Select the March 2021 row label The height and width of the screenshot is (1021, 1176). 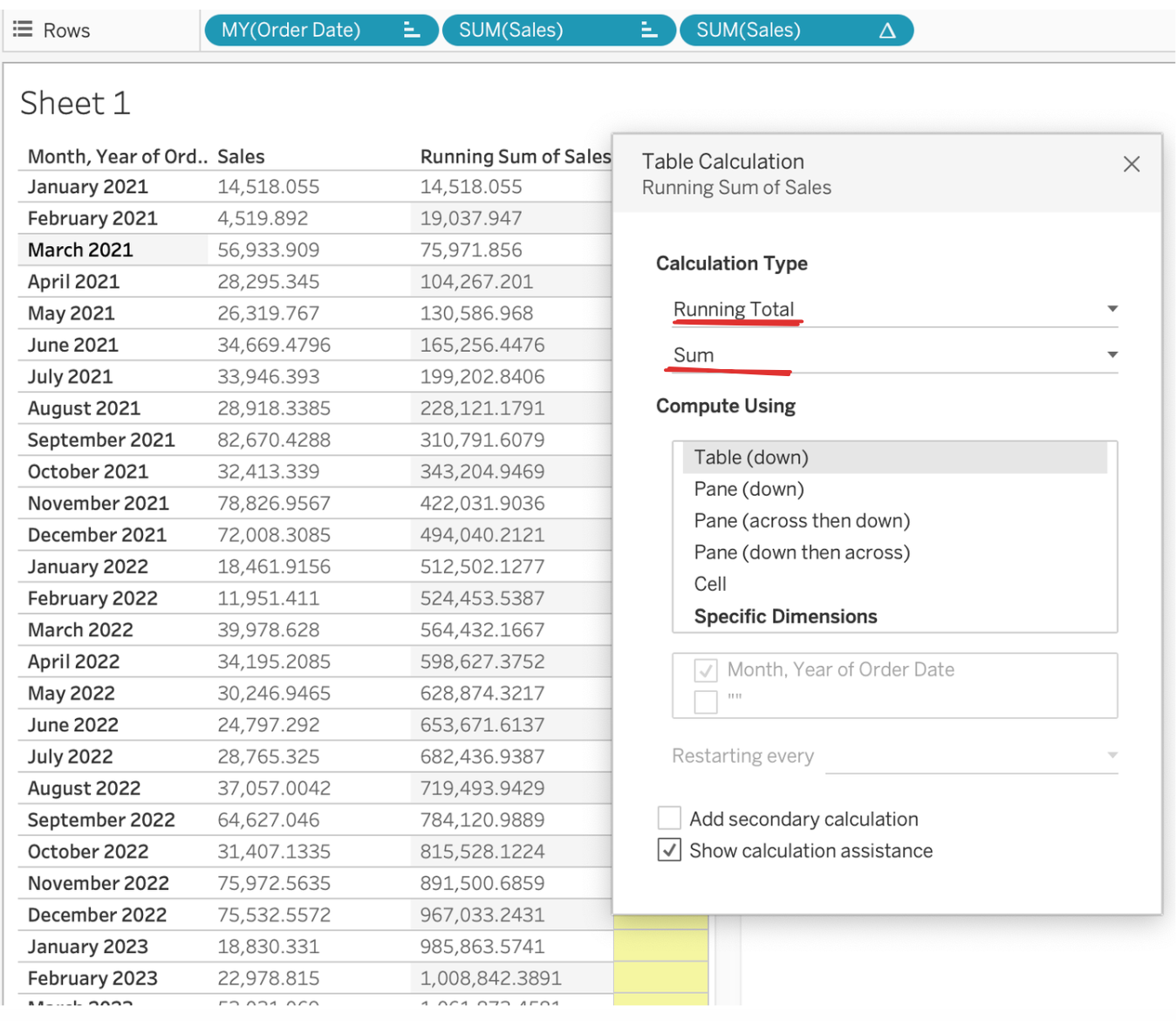[80, 250]
